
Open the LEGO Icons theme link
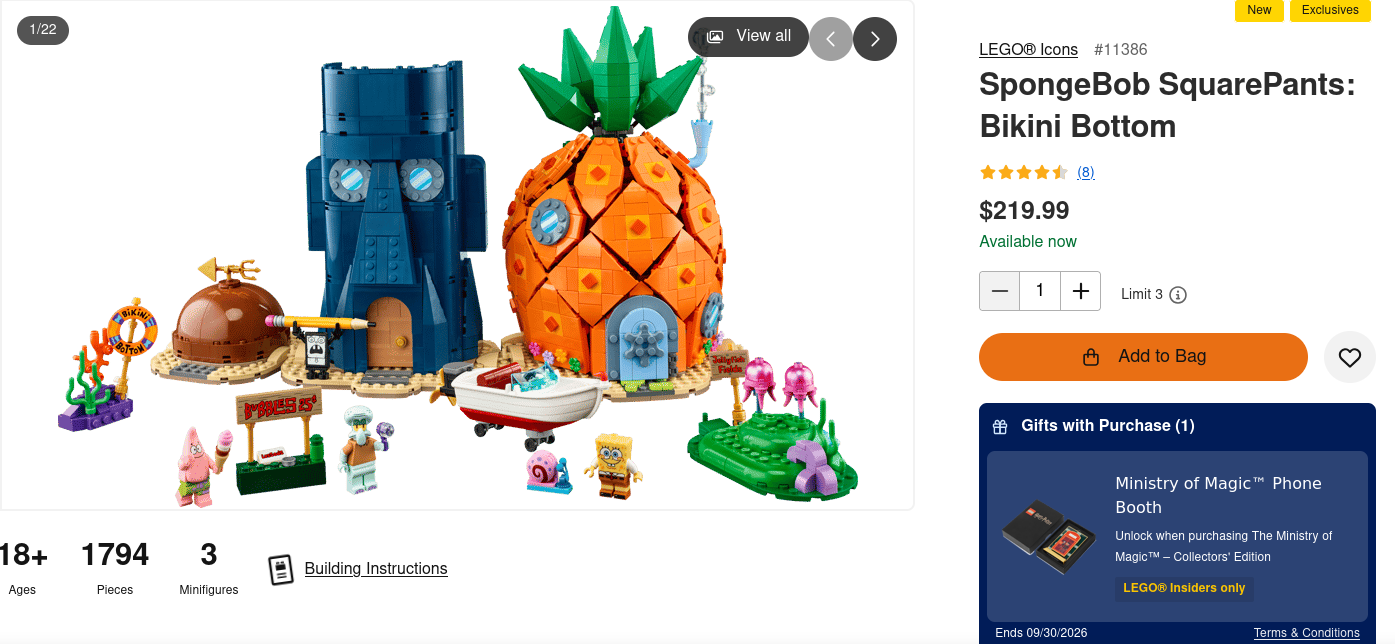(x=1028, y=49)
